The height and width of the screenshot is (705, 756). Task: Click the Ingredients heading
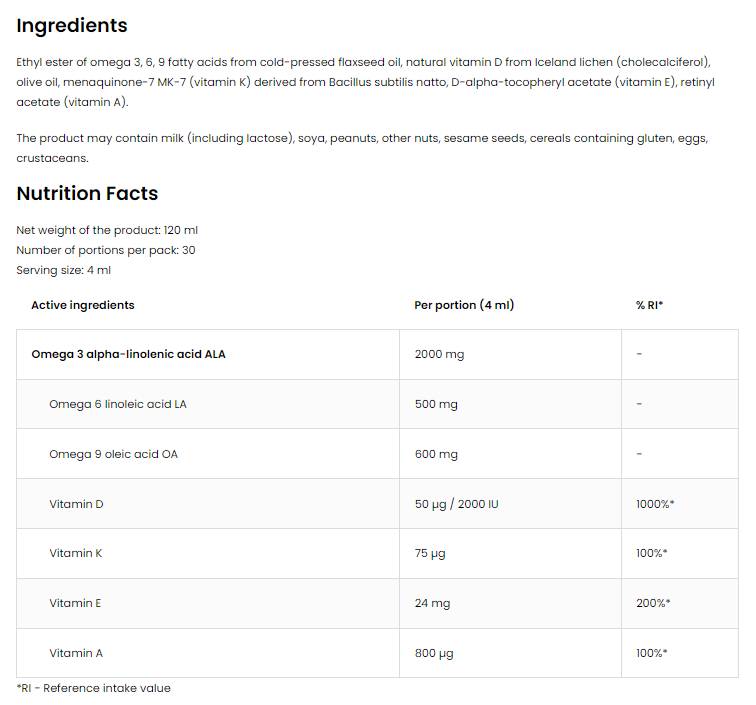pyautogui.click(x=72, y=26)
